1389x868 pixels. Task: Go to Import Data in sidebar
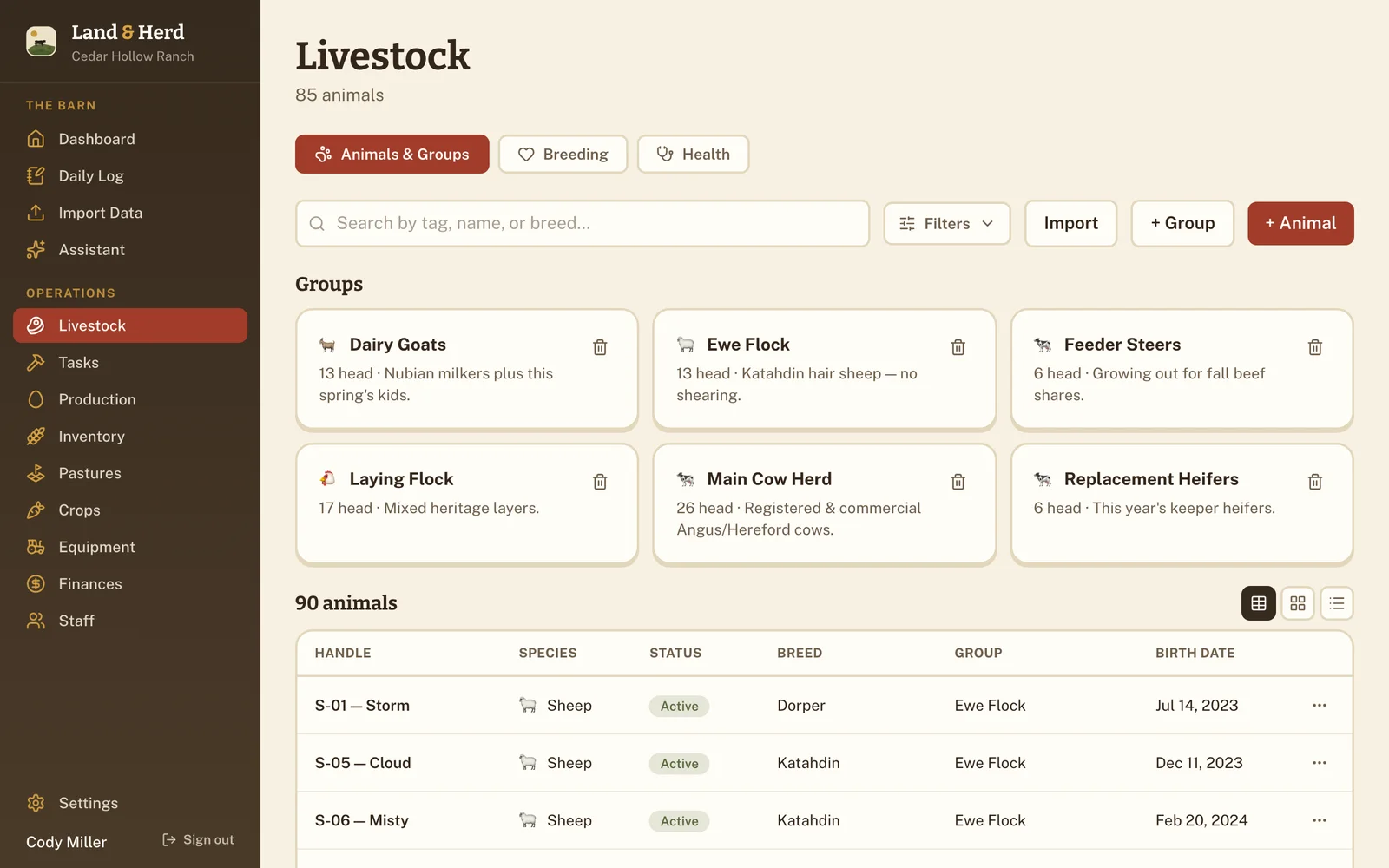(130, 213)
